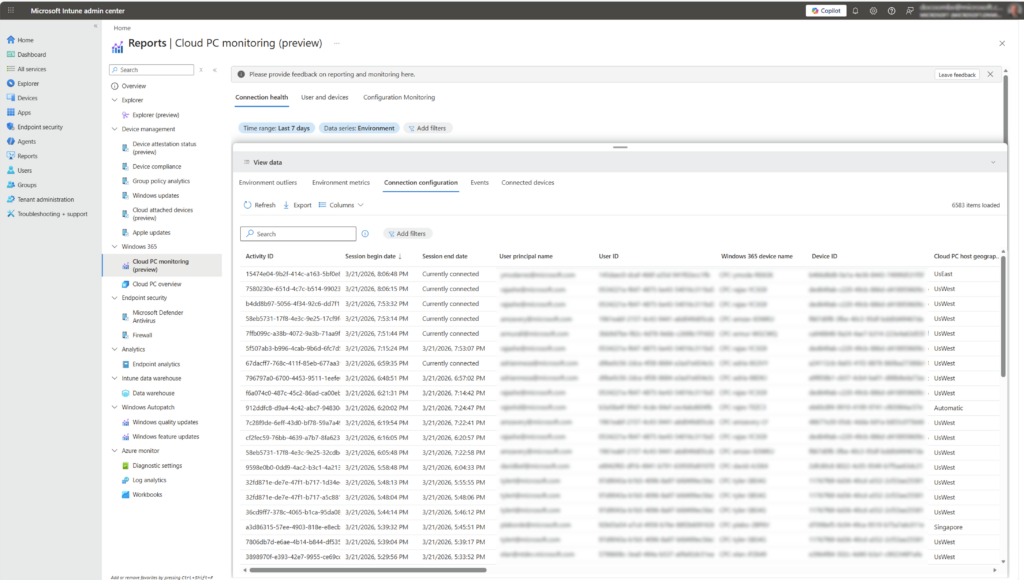Collapse the Device management section
This screenshot has width=1024, height=580.
(114, 129)
